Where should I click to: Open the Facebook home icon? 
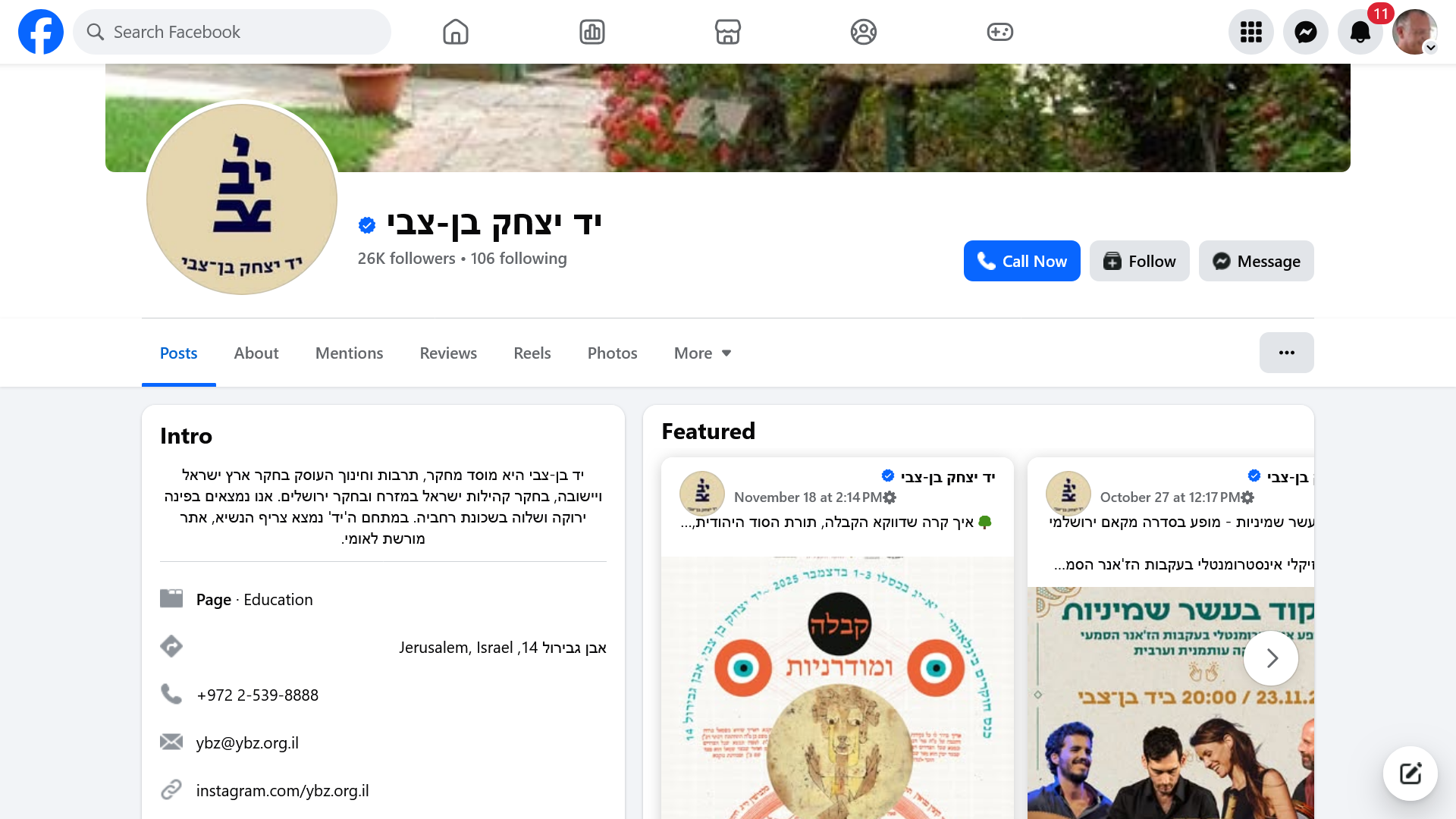pos(455,32)
